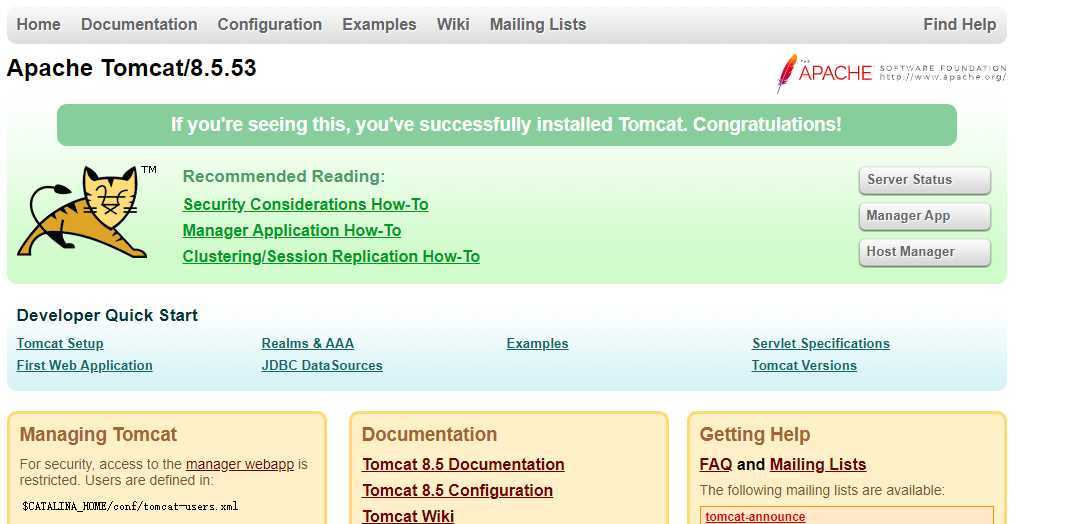Click the Tomcat cat mascot logo
This screenshot has width=1089, height=524.
coord(86,212)
